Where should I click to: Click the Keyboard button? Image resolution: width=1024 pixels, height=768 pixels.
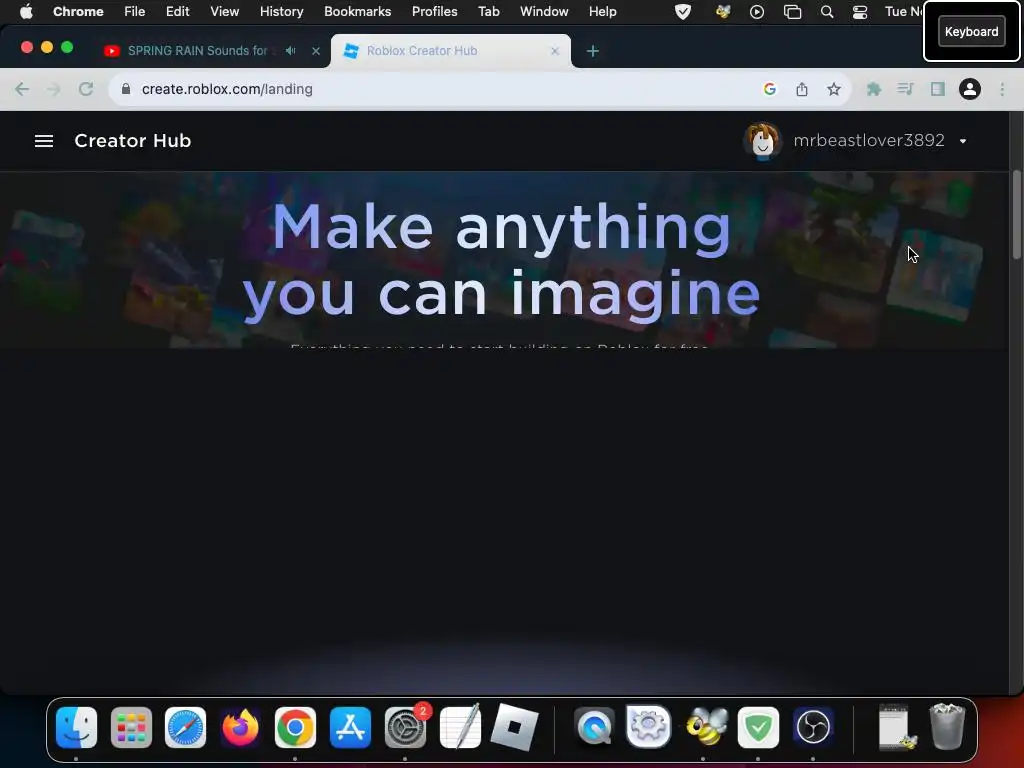point(971,31)
